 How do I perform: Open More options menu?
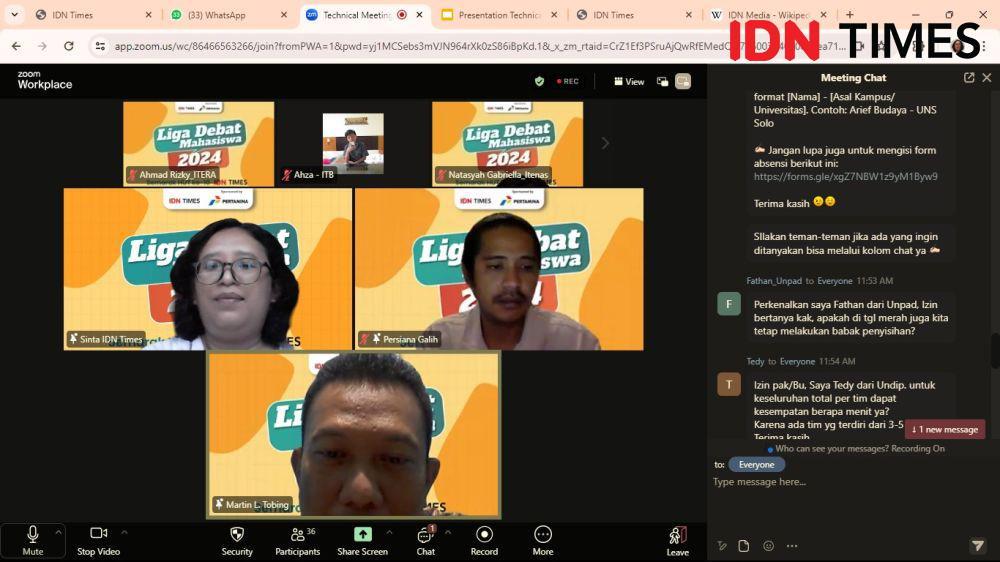[543, 540]
